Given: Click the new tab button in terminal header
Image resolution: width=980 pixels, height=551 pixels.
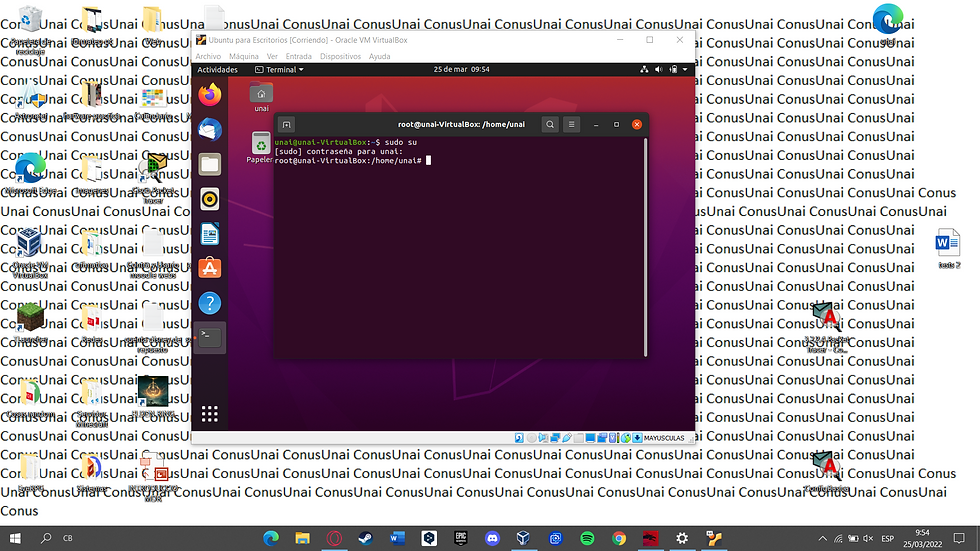Looking at the screenshot, I should tap(286, 124).
